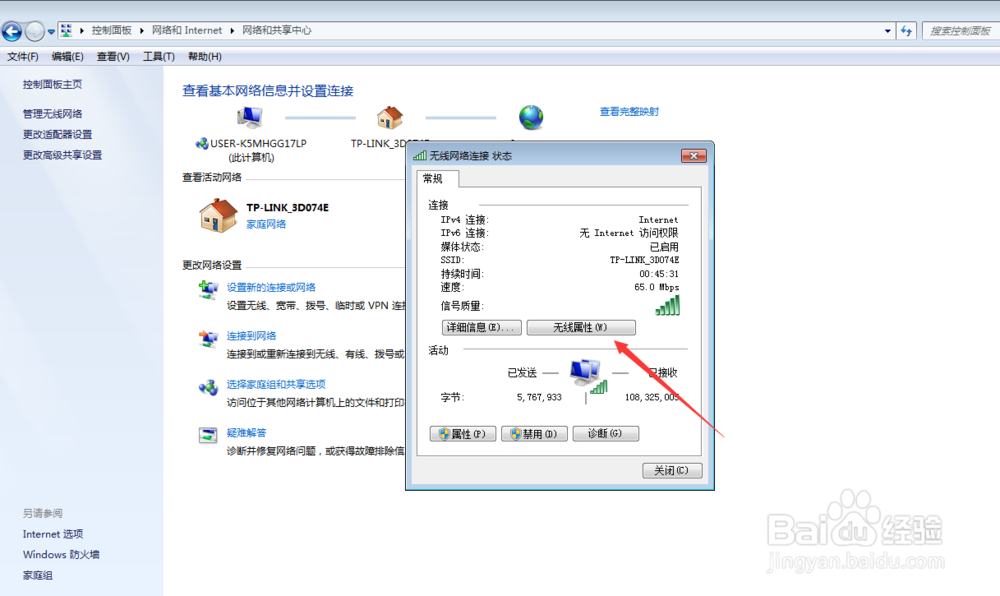Expand the 网络和 Internet breadcrumb chevron
Screen dimensions: 1000x596
[x=231, y=30]
